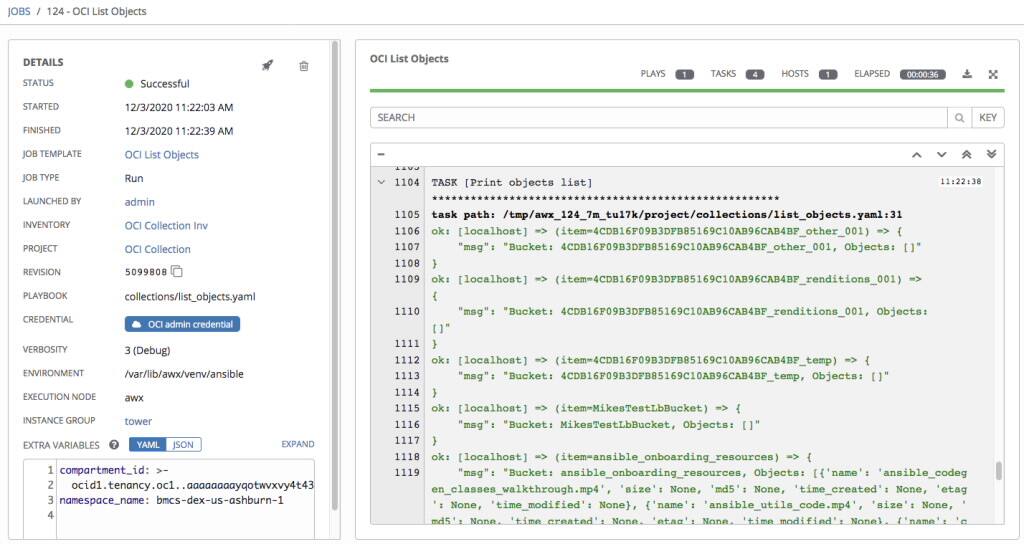Open the OCI List Objects job template link
The width and height of the screenshot is (1024, 544).
tap(161, 155)
